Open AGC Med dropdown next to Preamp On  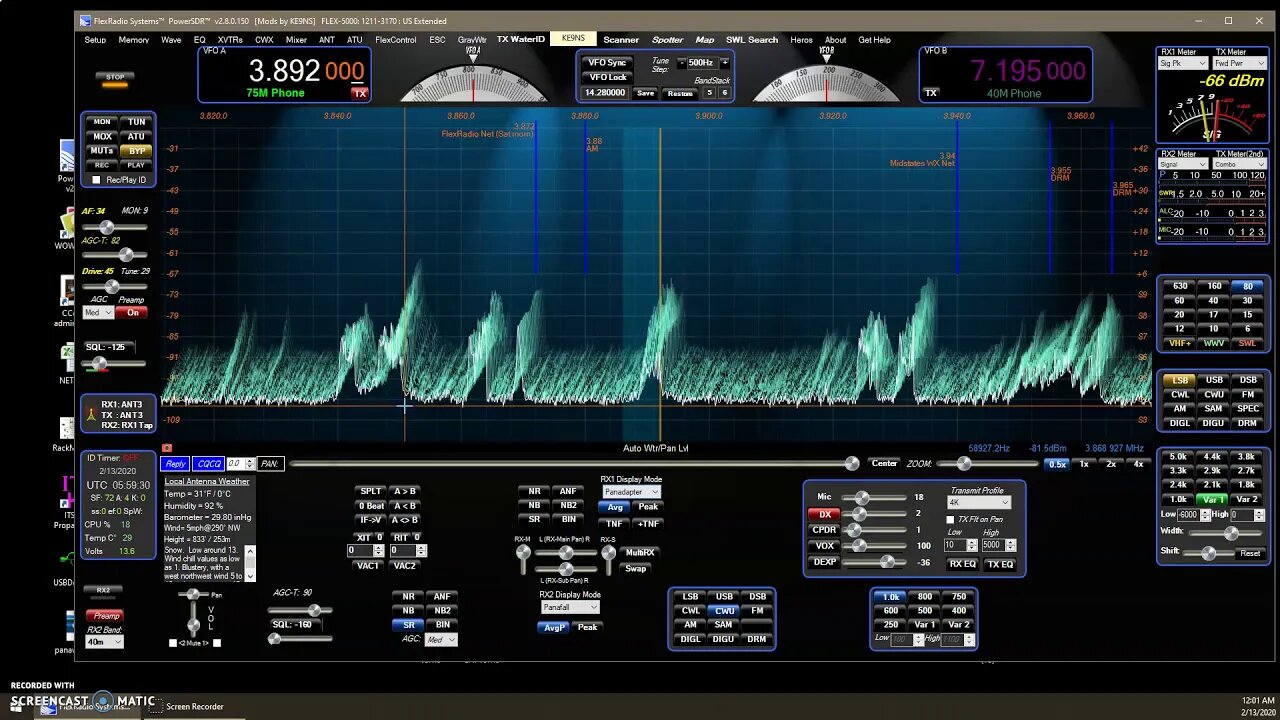click(98, 312)
